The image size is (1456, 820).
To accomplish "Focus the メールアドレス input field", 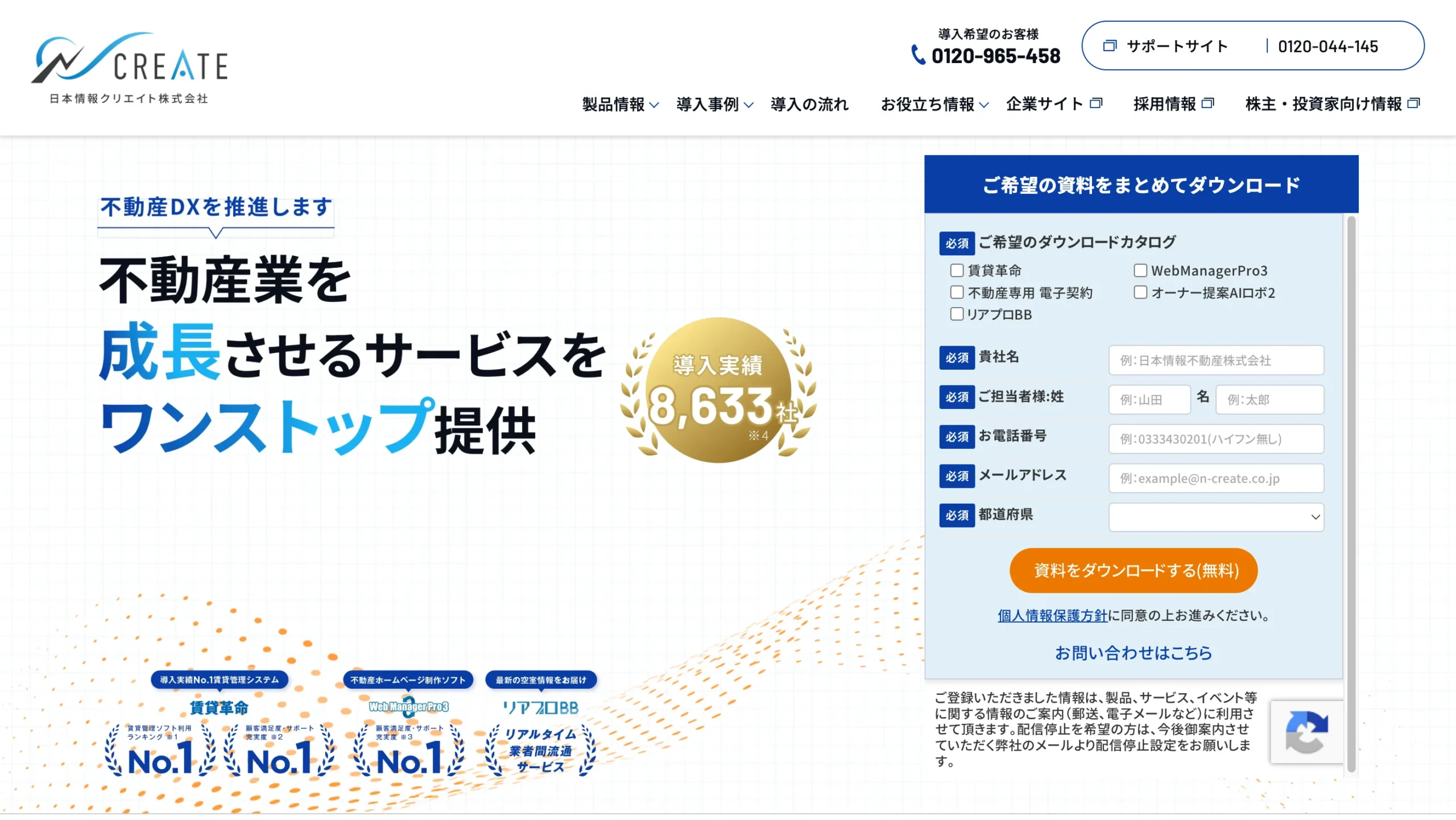I will pyautogui.click(x=1216, y=478).
